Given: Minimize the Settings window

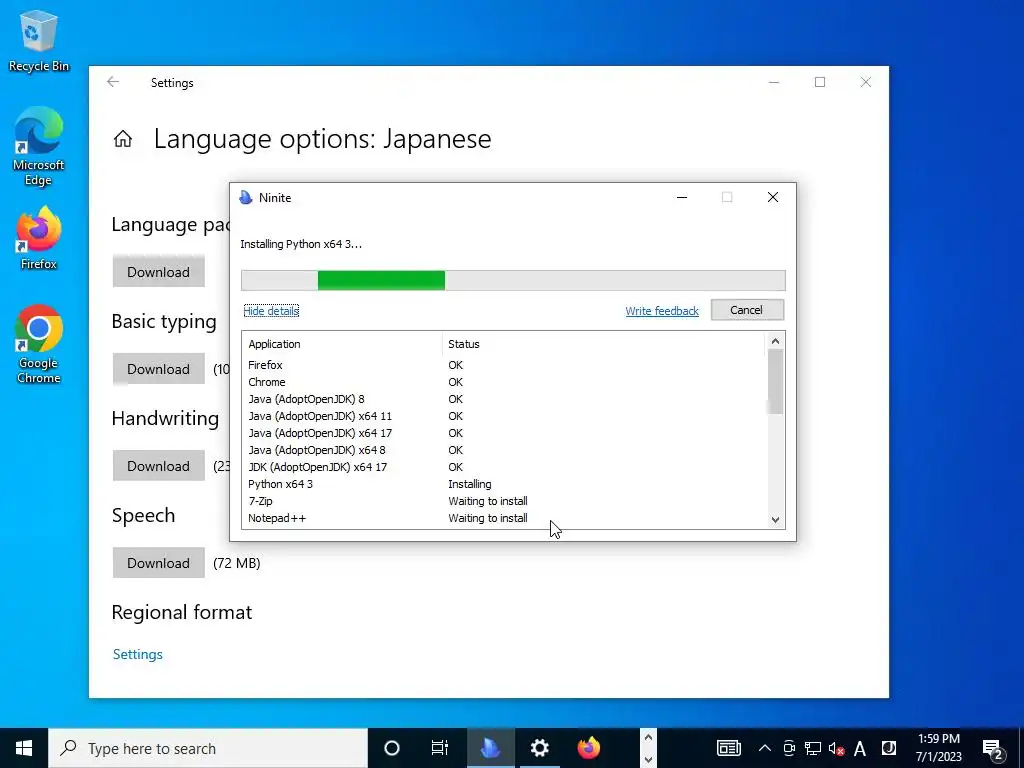Looking at the screenshot, I should [x=774, y=82].
